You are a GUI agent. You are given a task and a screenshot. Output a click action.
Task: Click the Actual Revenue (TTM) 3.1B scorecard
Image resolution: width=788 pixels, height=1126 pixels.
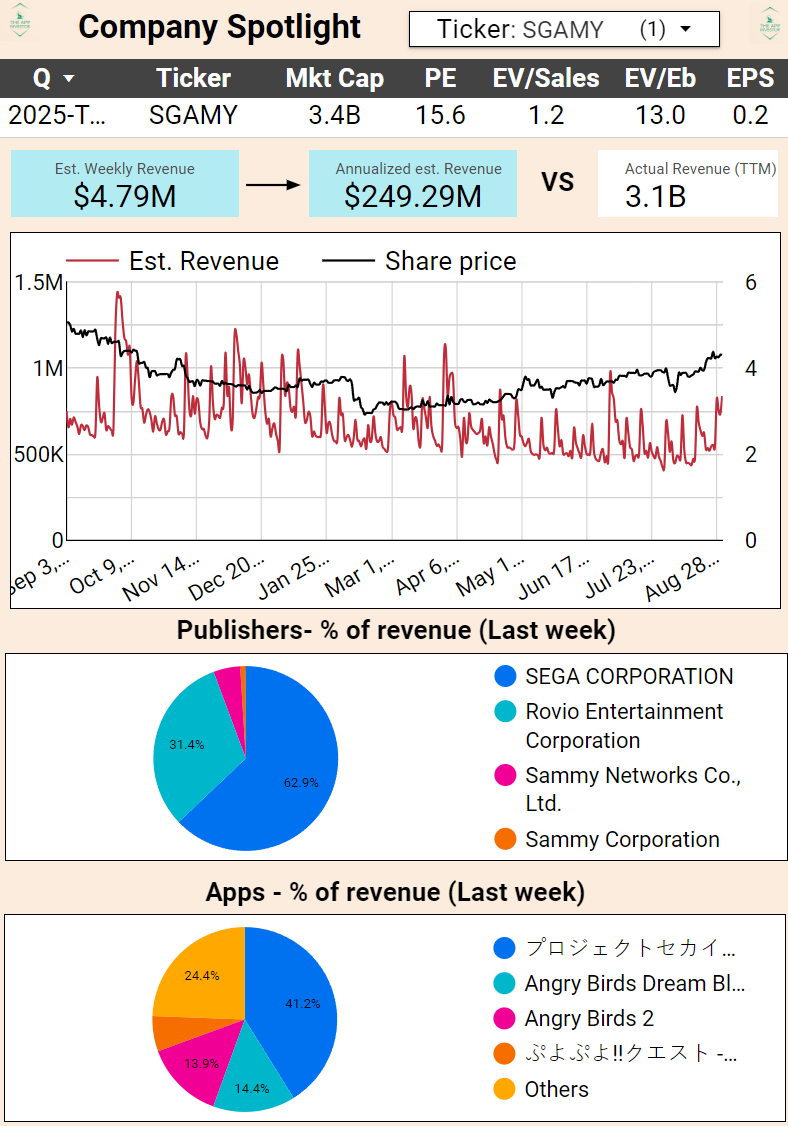687,184
